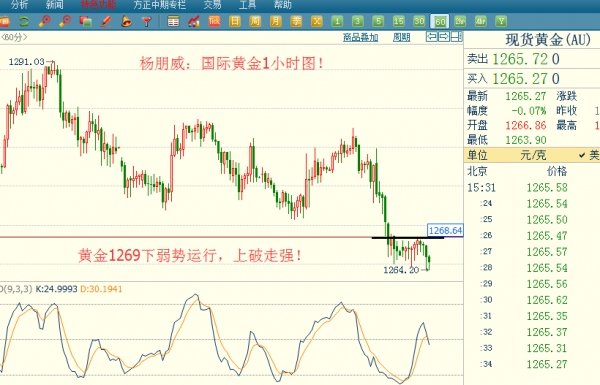Click the alert bell icon
Viewport: 600px width, 385px height.
pos(126,21)
